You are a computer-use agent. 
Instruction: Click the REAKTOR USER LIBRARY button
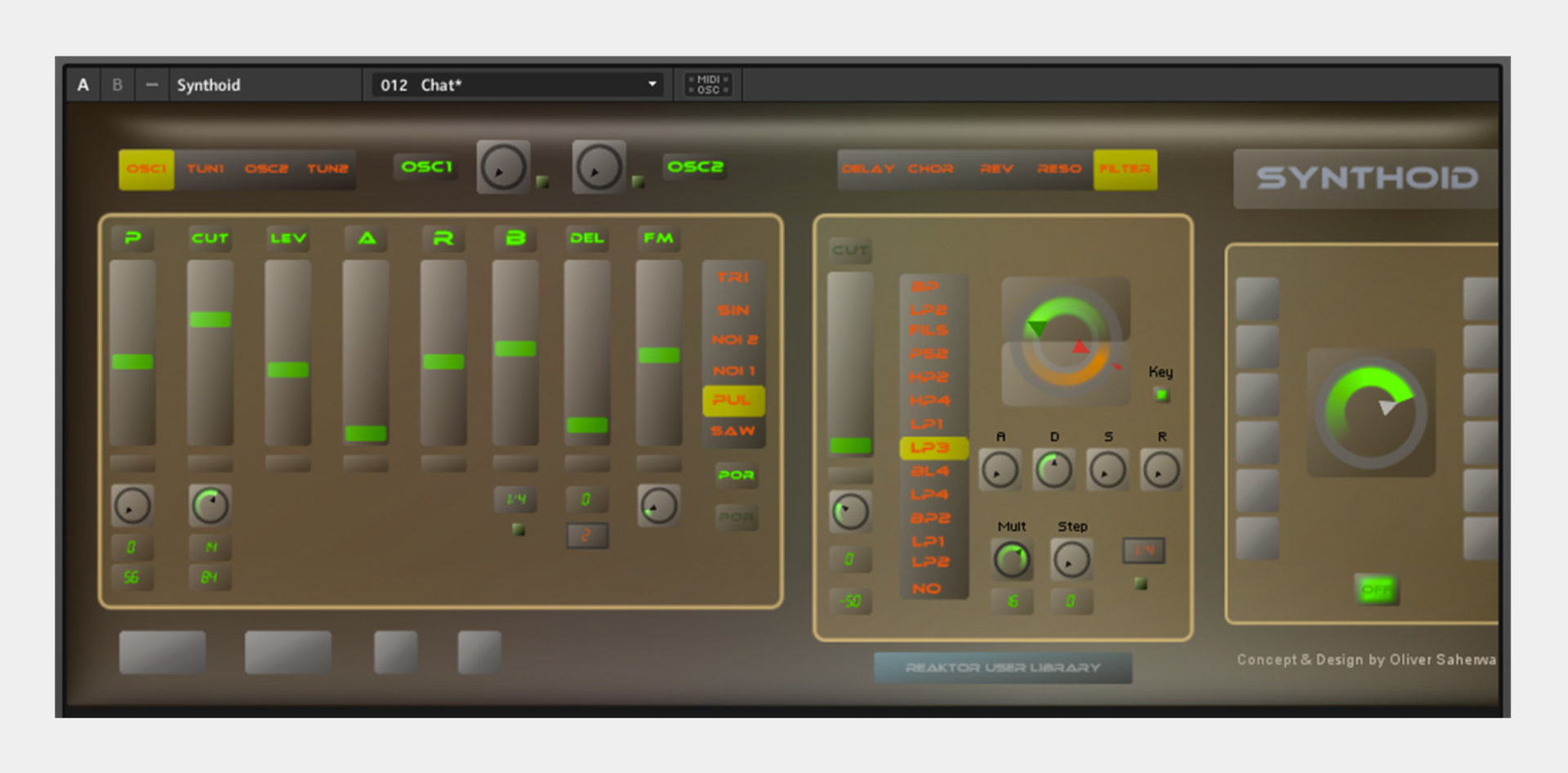click(x=1003, y=667)
